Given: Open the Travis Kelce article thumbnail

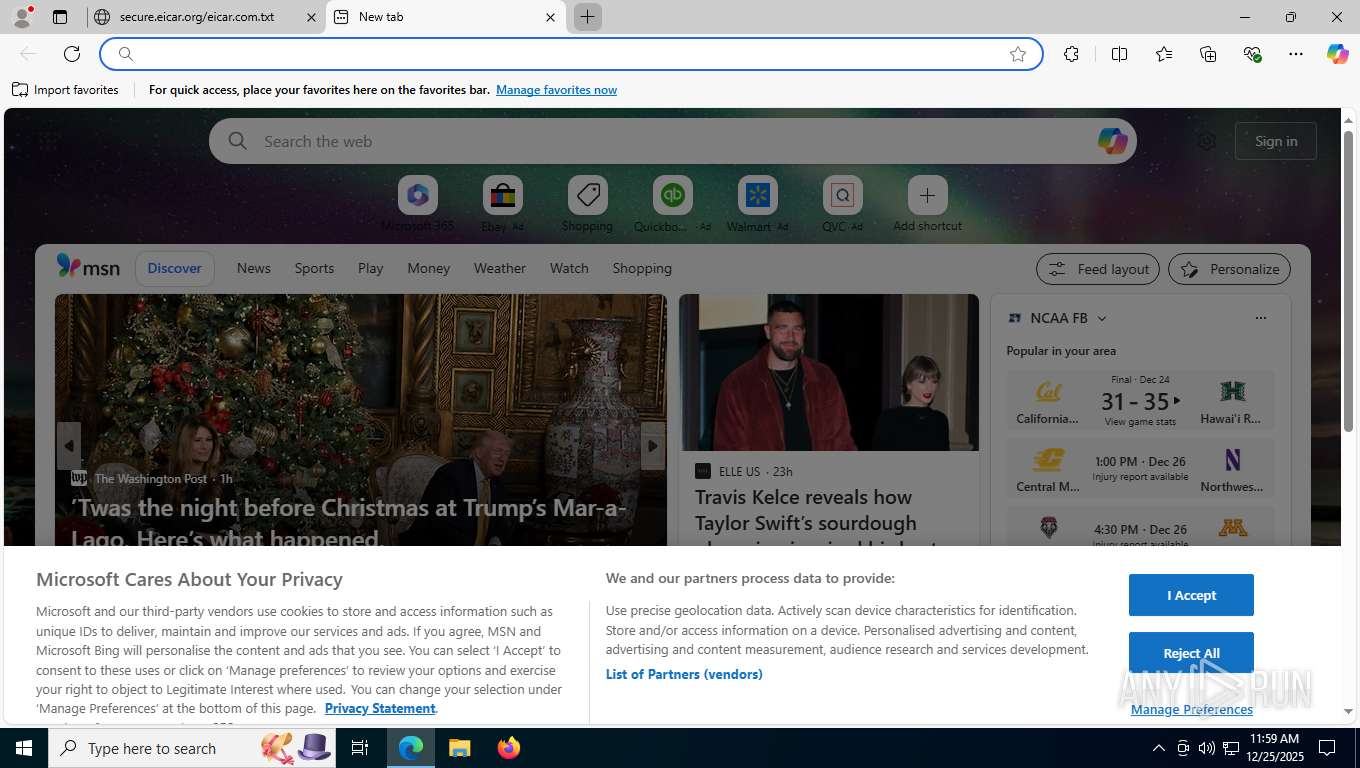Looking at the screenshot, I should click(828, 372).
